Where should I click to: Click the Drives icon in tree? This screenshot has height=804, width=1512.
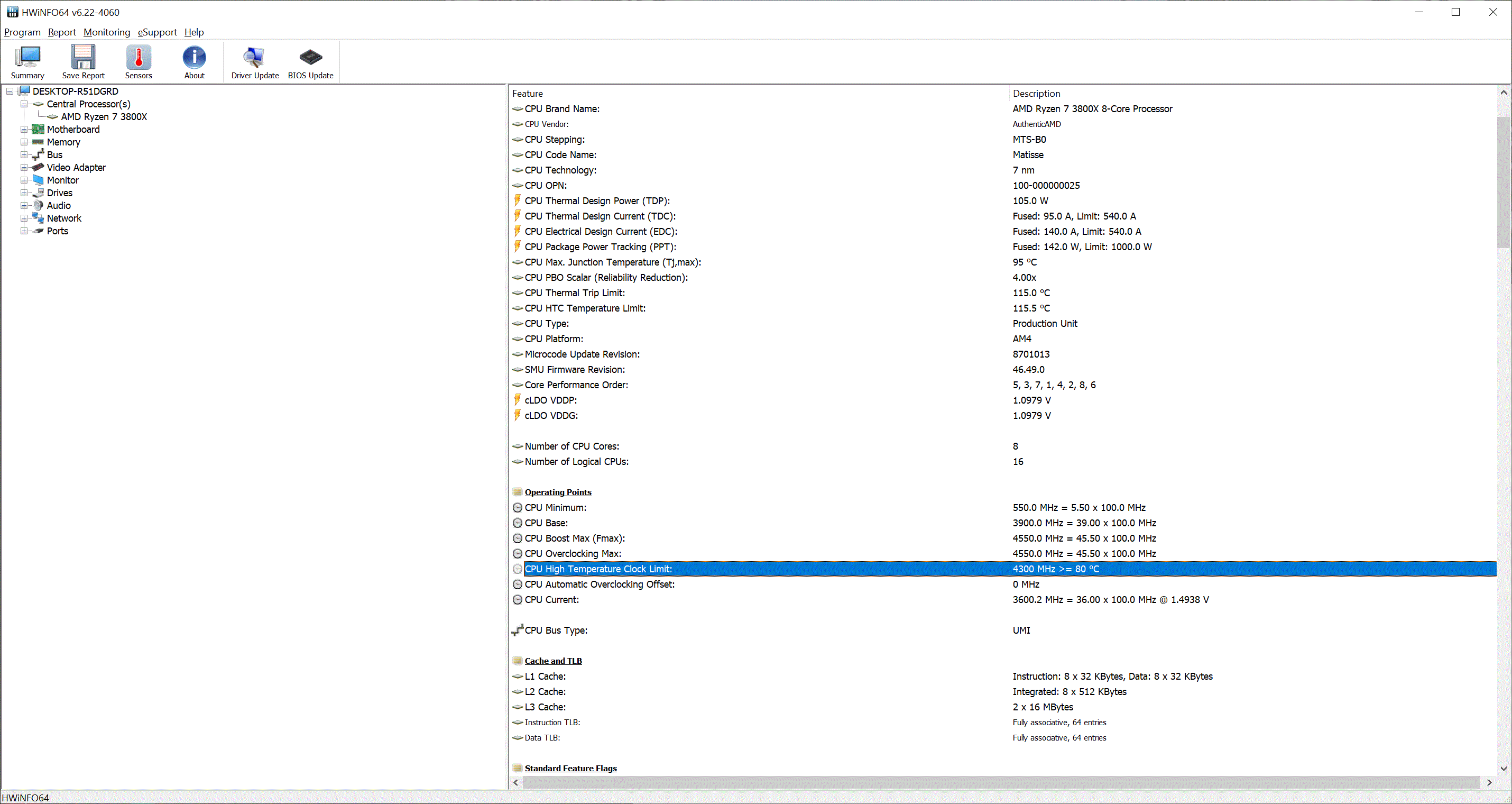coord(38,193)
